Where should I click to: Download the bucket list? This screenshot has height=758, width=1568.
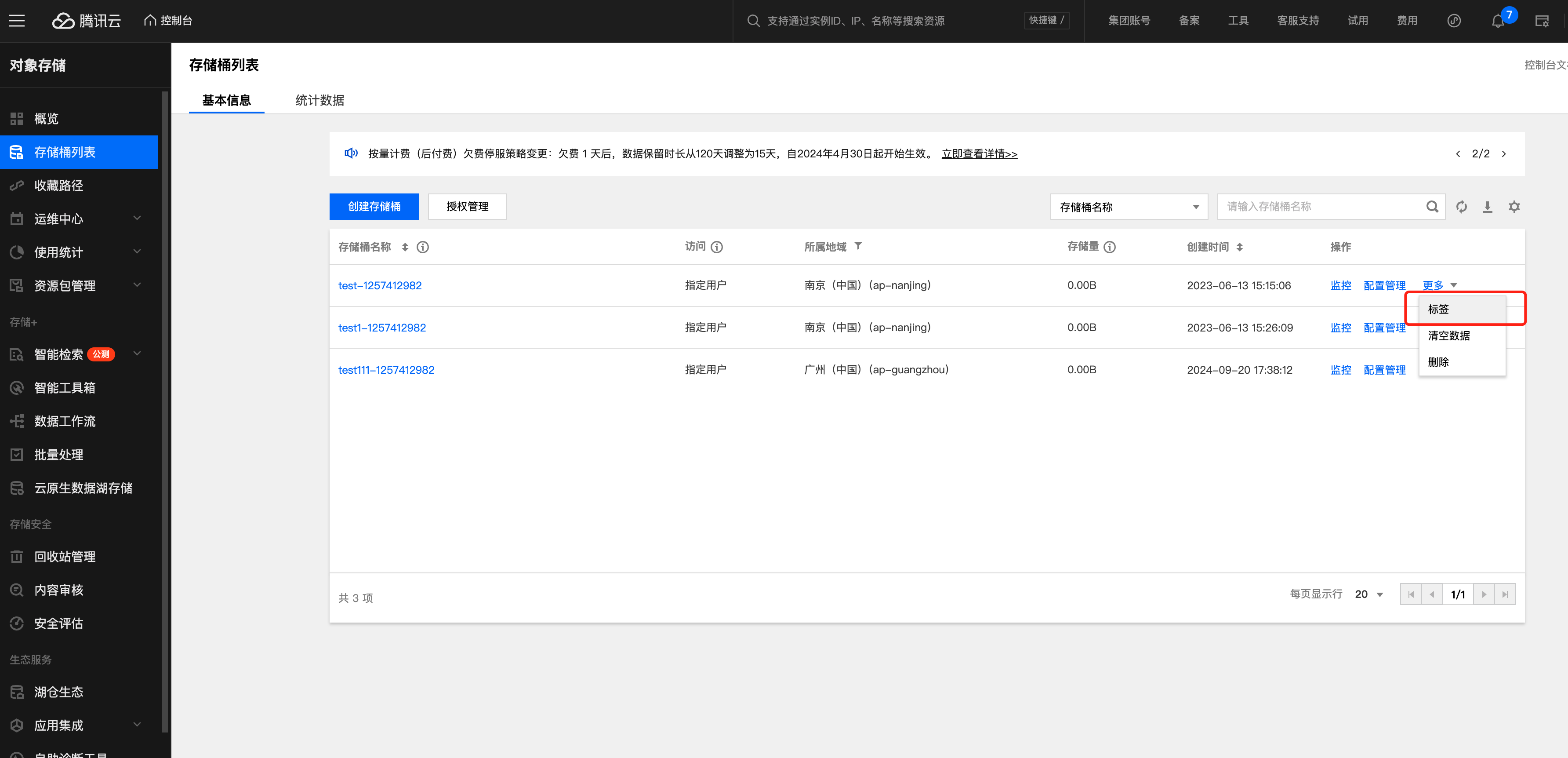[x=1487, y=207]
